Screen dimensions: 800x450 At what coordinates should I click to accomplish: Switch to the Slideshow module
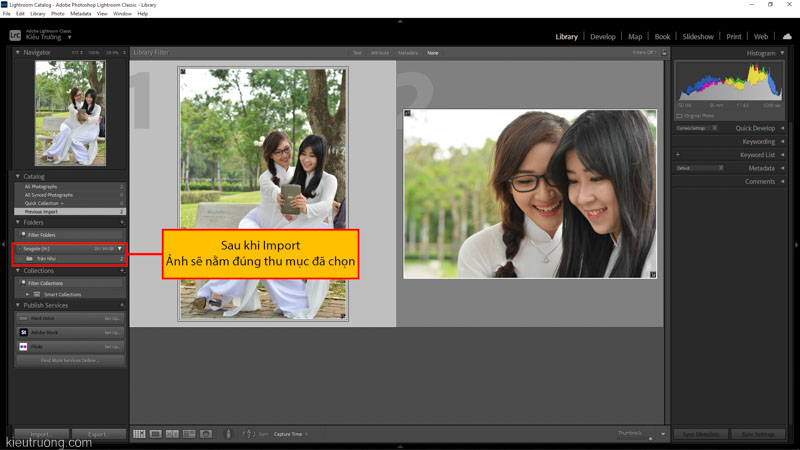698,36
